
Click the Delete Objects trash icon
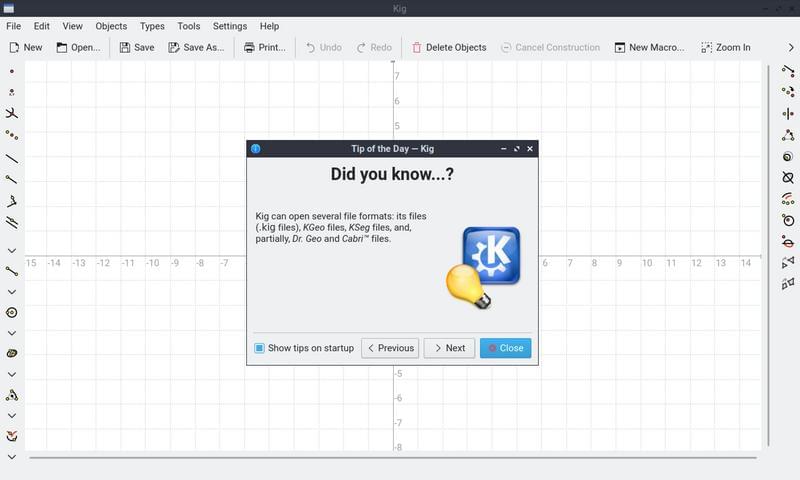point(417,47)
